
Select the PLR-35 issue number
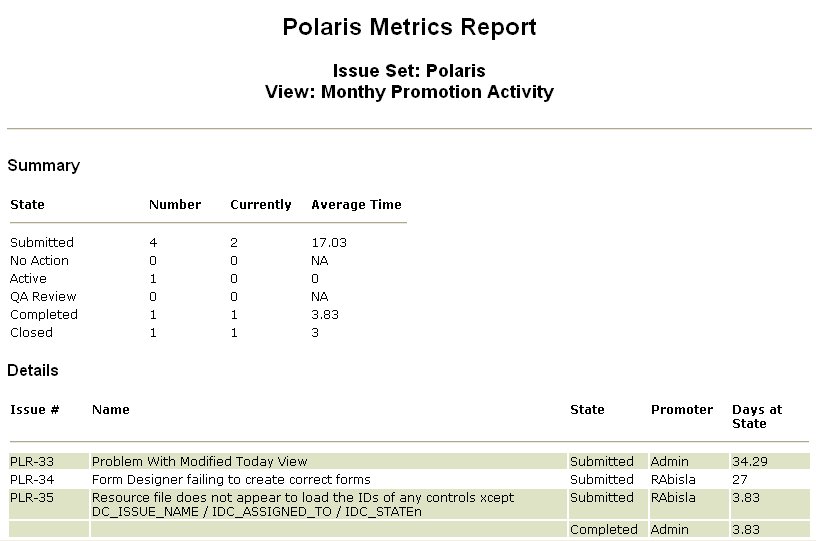32,497
